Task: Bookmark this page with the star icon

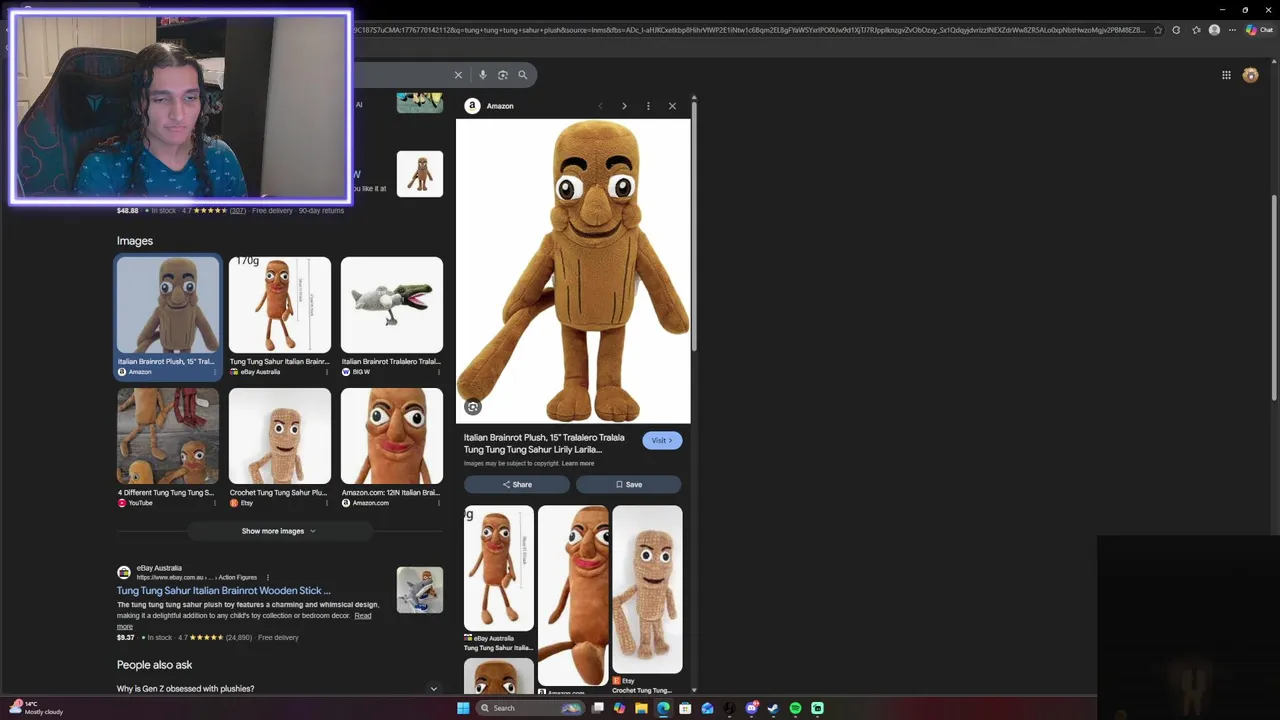Action: pos(1158,30)
